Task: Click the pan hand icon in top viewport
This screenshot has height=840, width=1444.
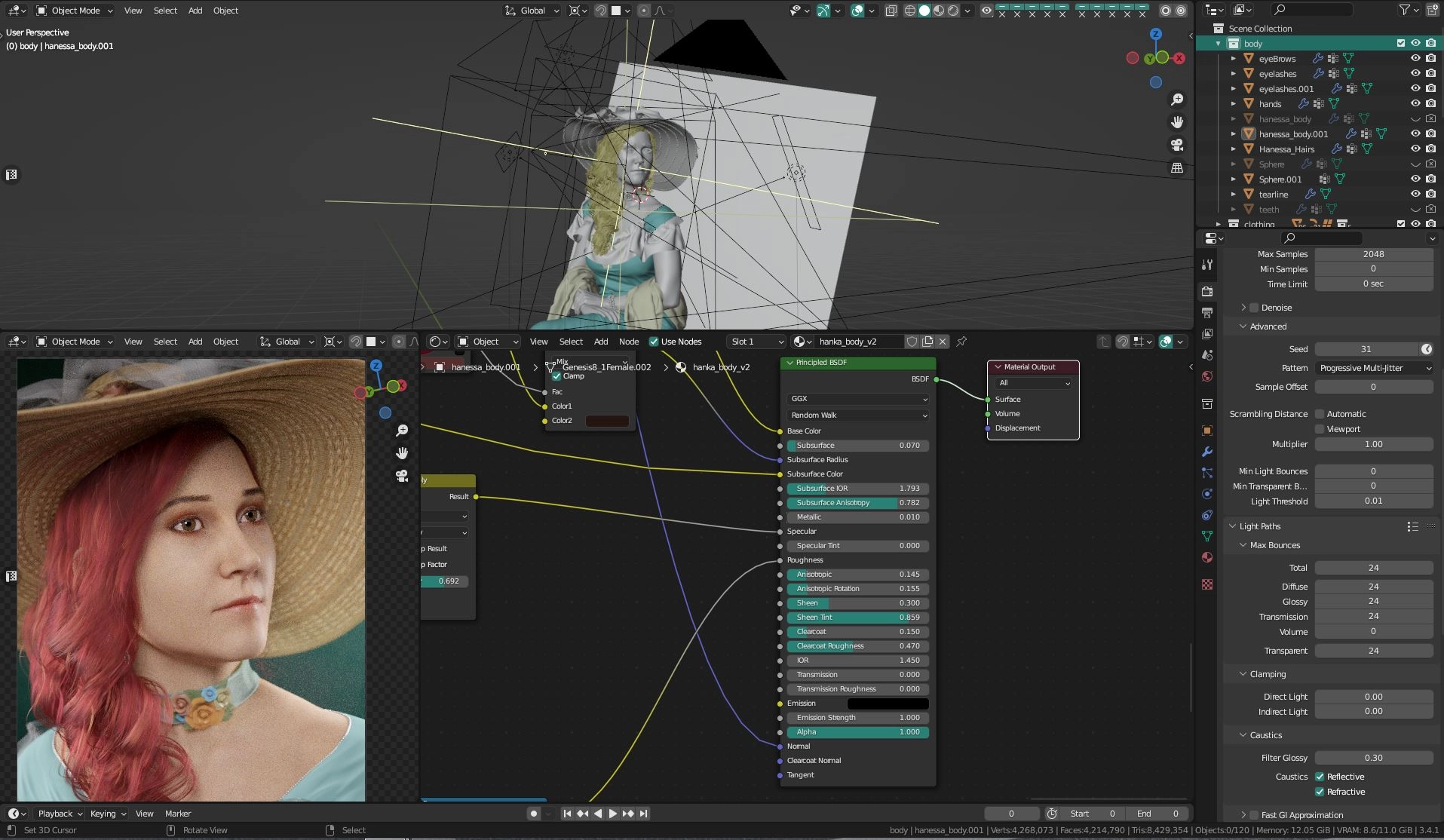Action: tap(1176, 122)
